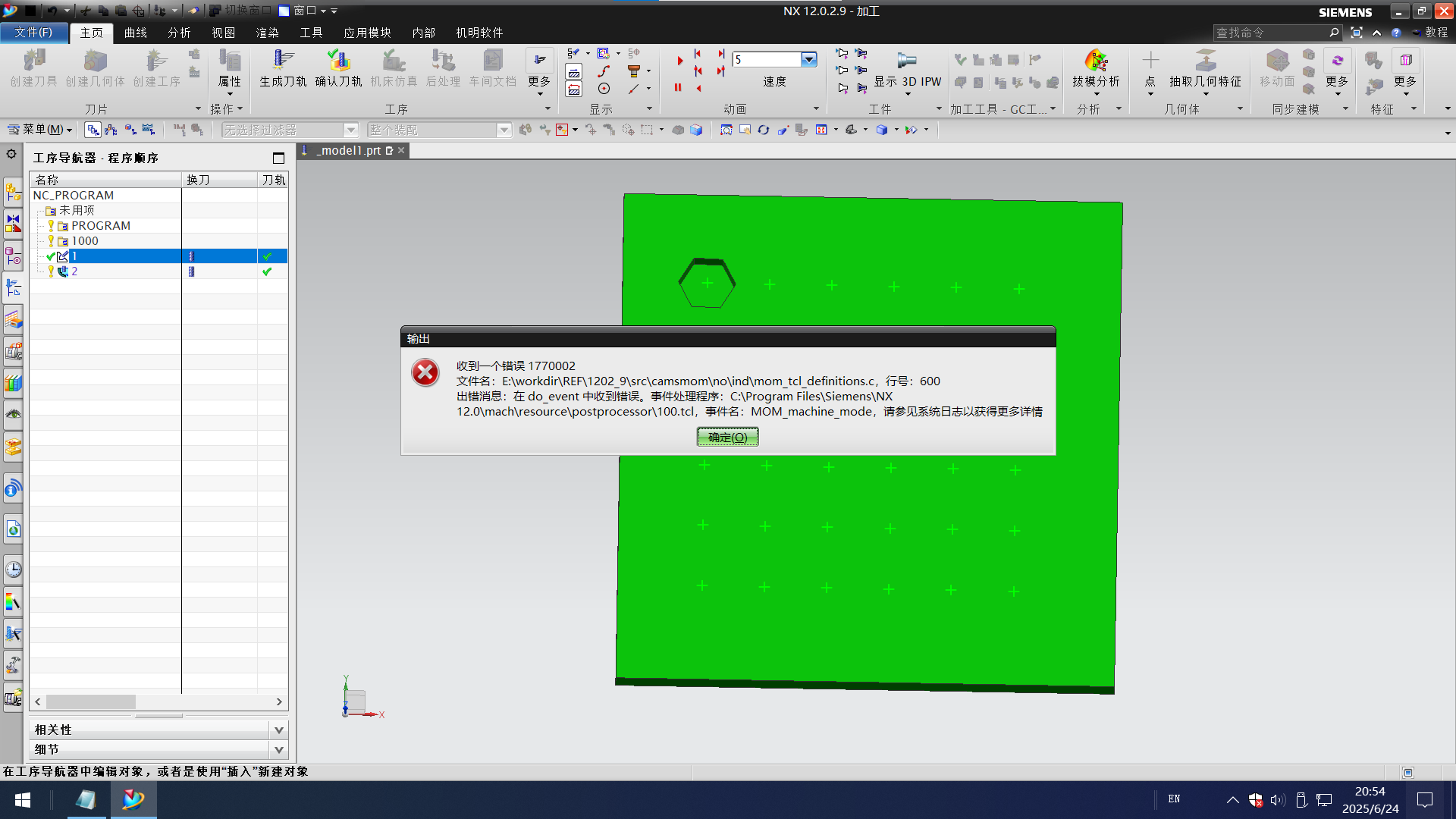Viewport: 1456px width, 819px height.
Task: Select operation 2 in the operation navigator
Action: coord(74,271)
